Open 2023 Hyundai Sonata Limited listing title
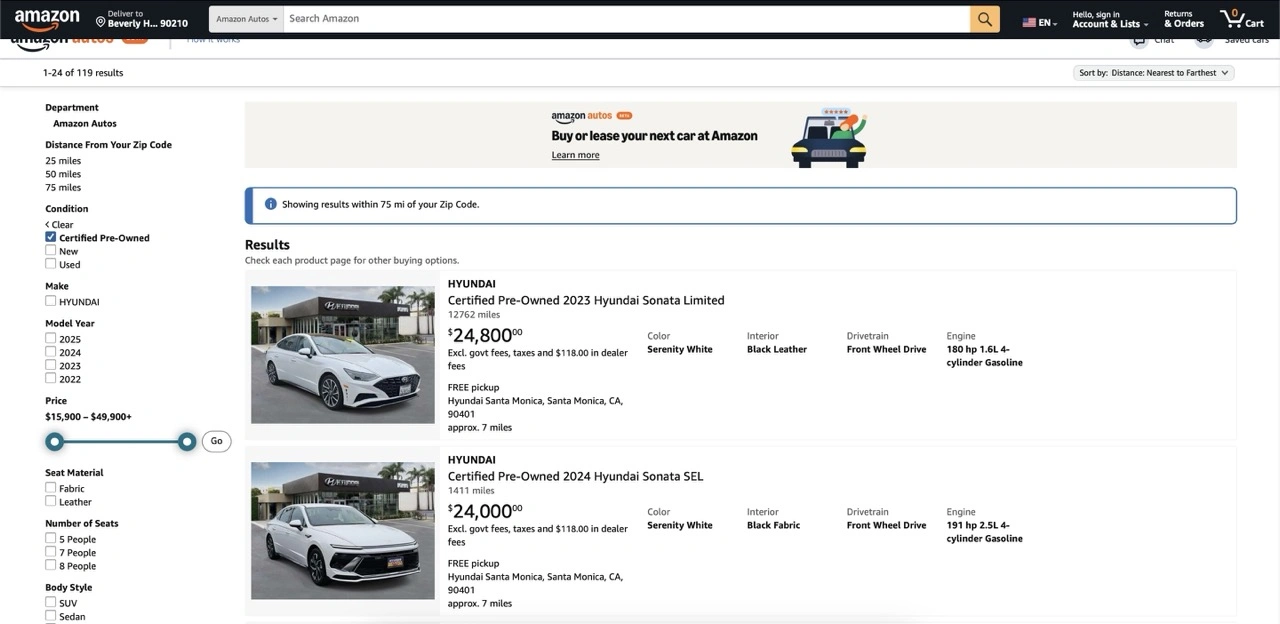The image size is (1280, 624). point(586,300)
